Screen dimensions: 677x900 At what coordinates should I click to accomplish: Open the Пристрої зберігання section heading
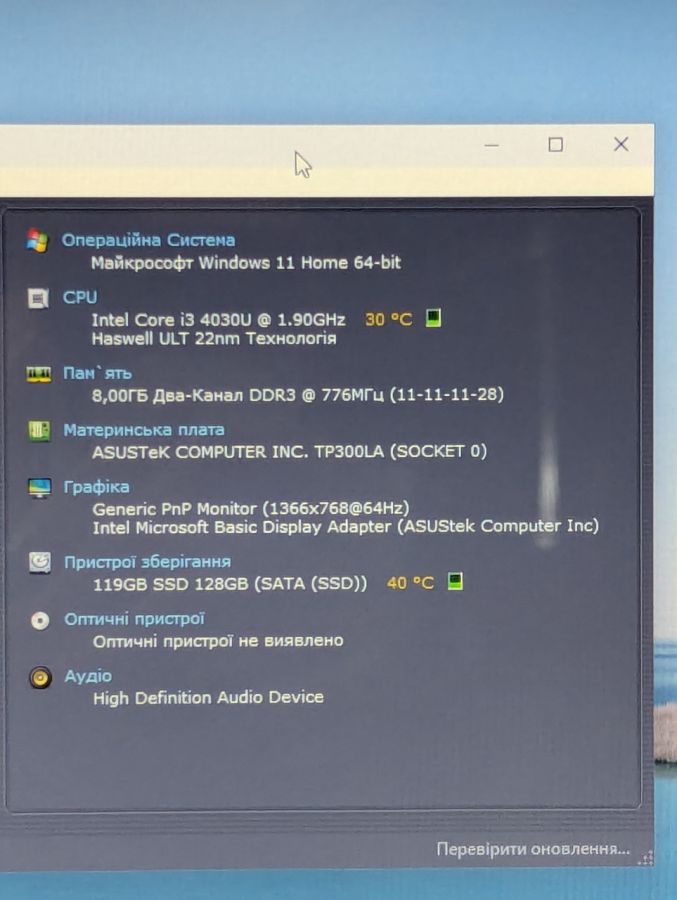(x=147, y=562)
